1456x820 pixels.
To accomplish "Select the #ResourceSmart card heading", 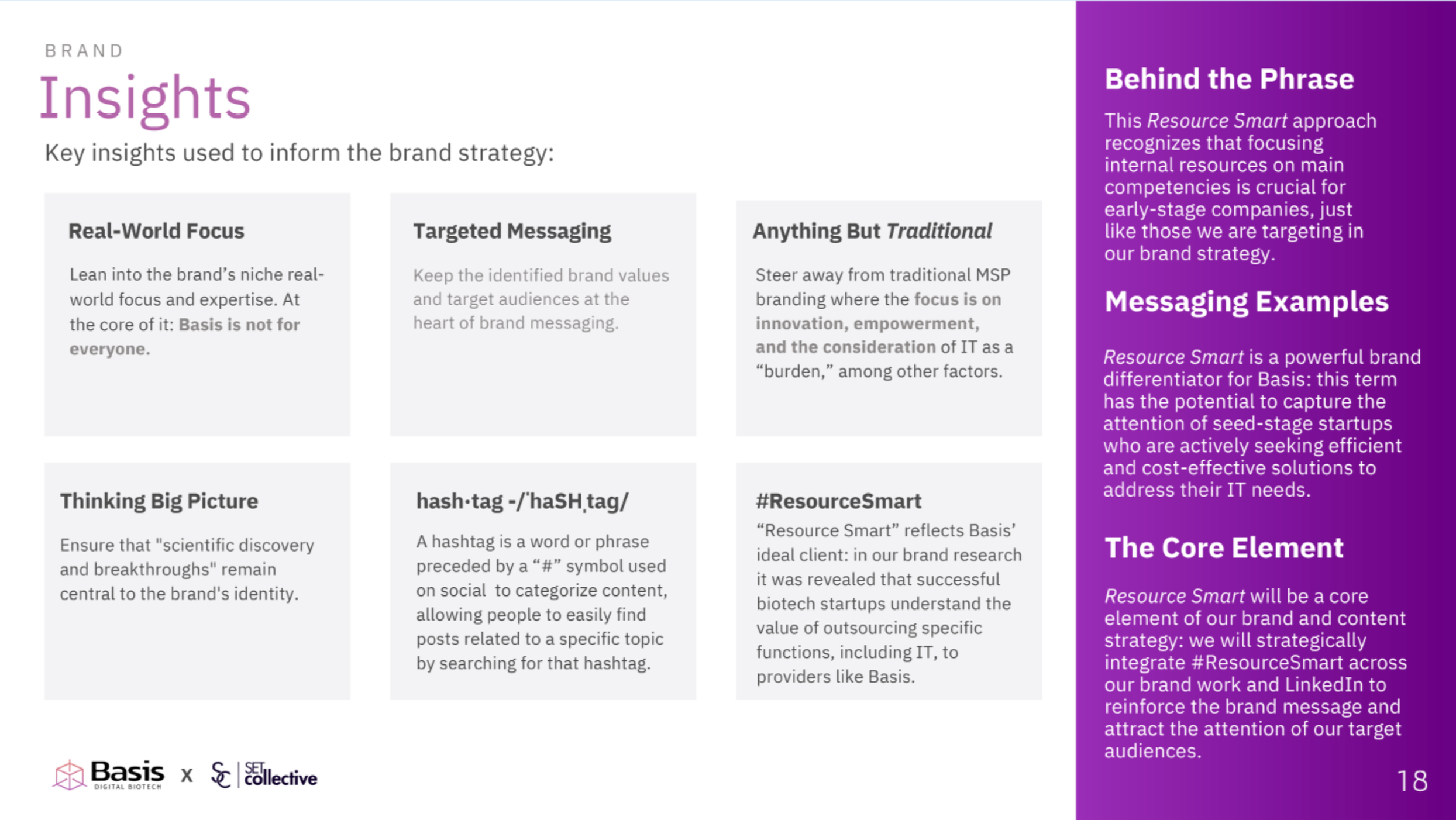I will 838,501.
